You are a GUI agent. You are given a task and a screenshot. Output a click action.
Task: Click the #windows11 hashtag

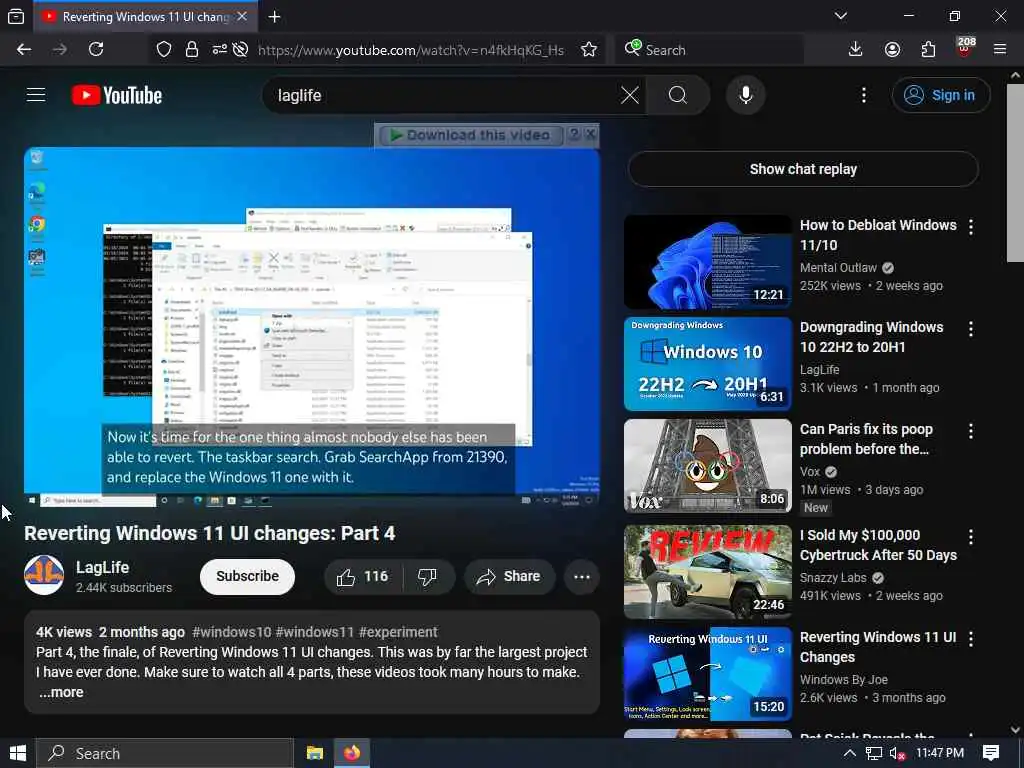click(x=314, y=632)
